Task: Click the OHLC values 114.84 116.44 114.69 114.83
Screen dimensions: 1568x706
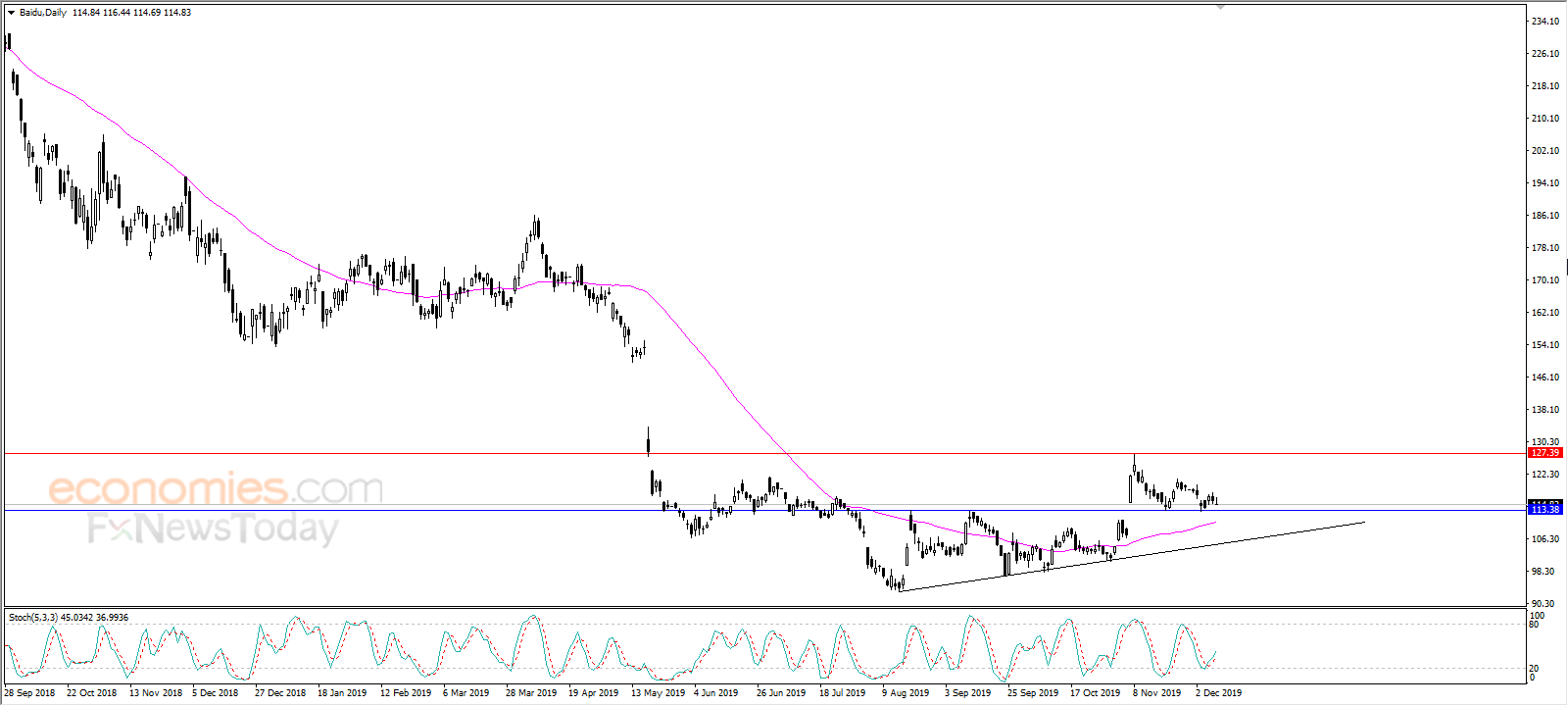Action: point(131,13)
